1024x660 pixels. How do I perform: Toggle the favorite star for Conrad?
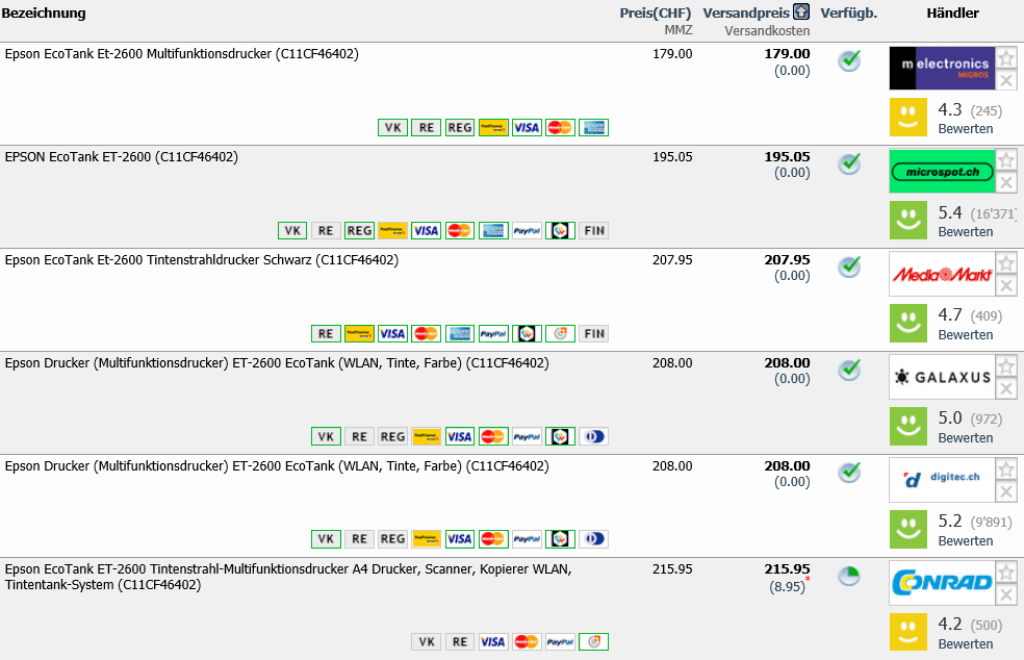1006,572
